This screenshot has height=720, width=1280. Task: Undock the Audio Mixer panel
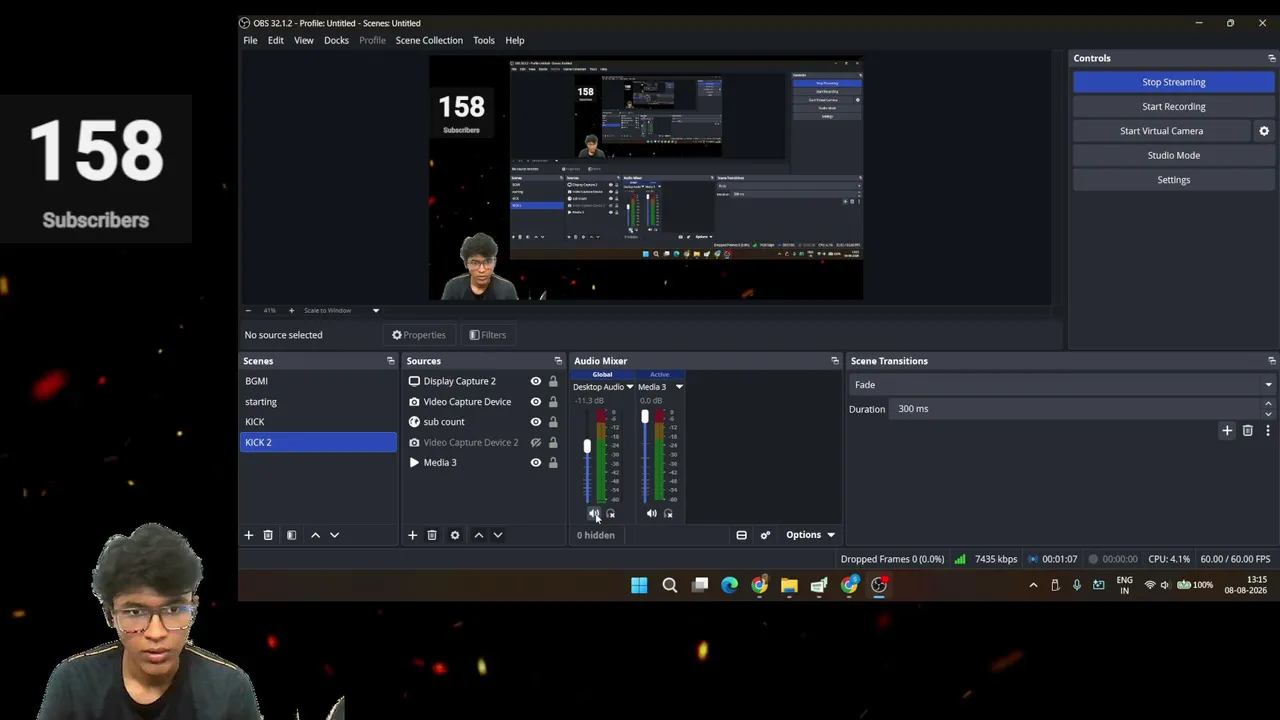(x=835, y=361)
